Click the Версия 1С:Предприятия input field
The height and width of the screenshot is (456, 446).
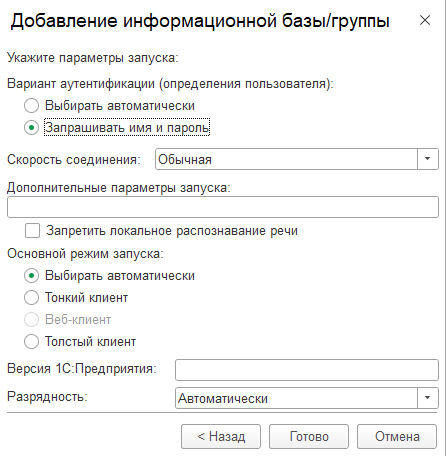(307, 370)
